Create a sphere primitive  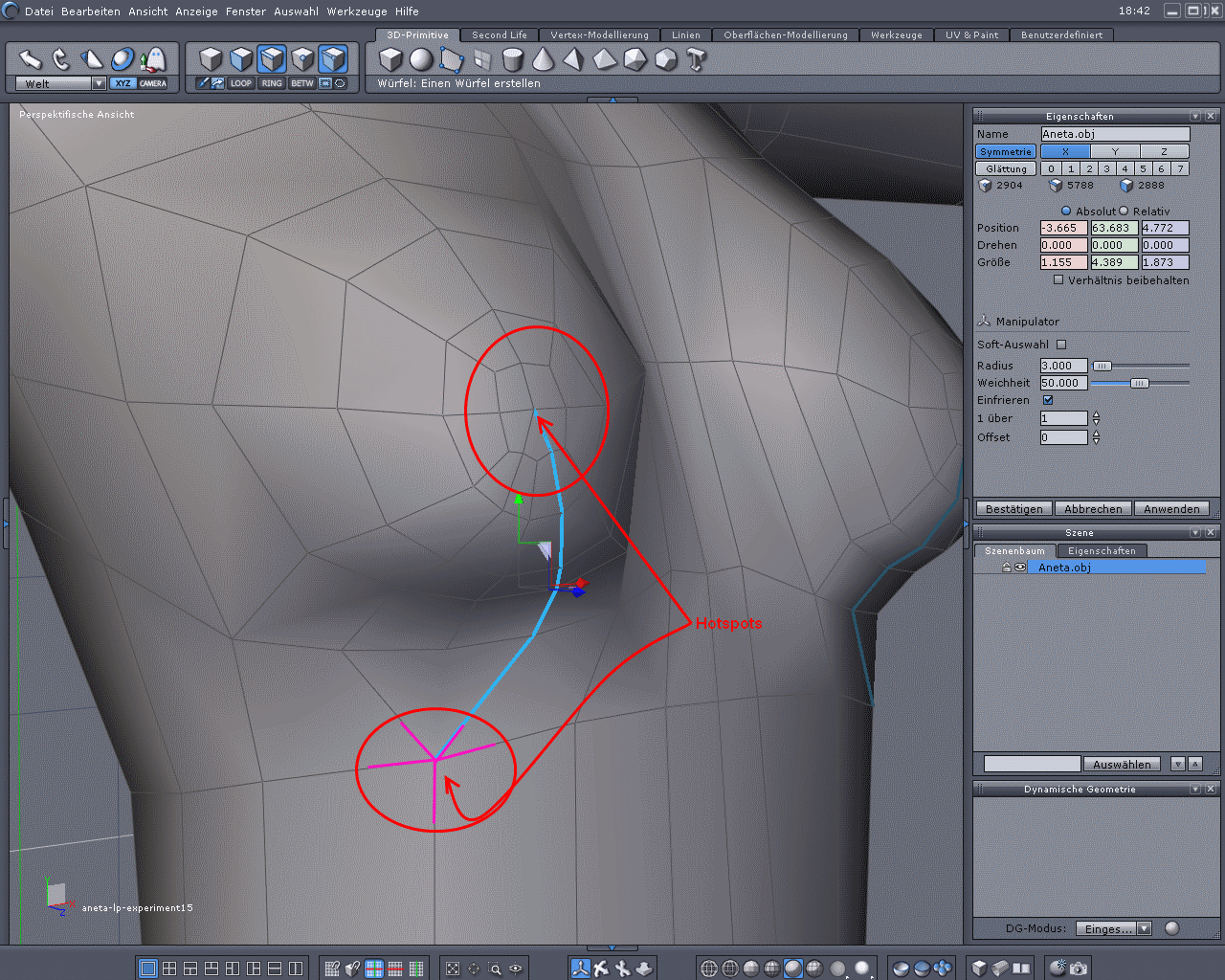click(x=421, y=59)
